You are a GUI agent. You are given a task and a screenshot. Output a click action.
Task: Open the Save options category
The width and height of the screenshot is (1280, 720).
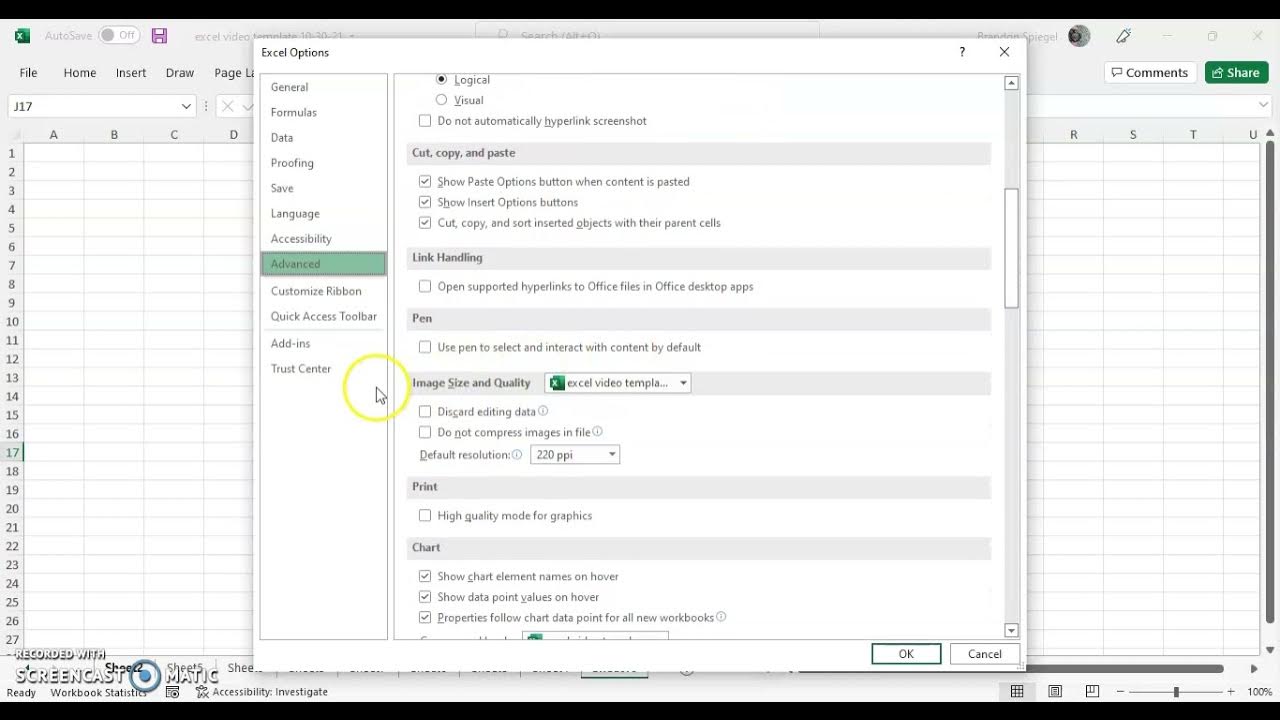323,188
